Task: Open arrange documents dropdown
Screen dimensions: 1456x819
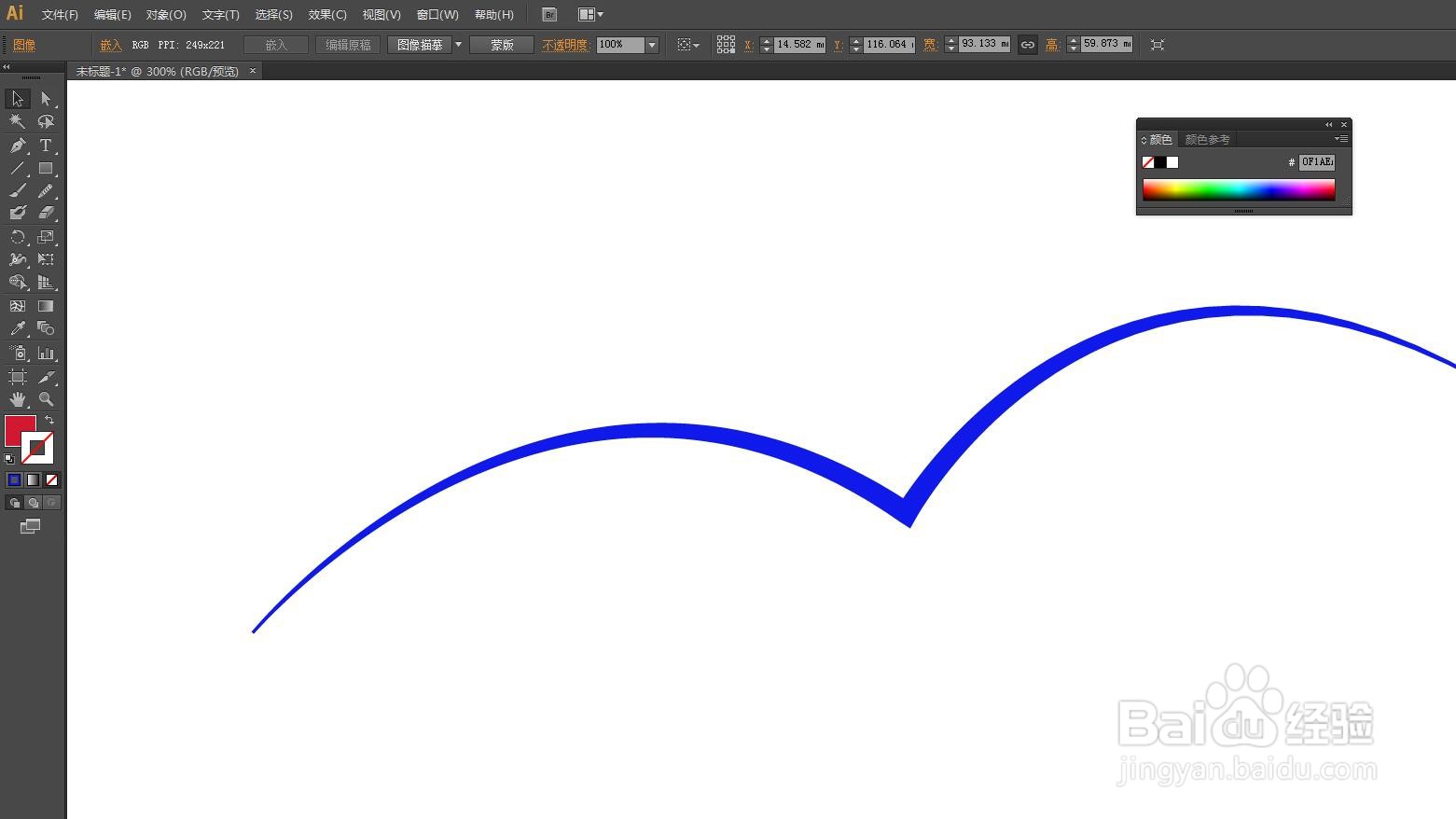Action: click(x=590, y=15)
